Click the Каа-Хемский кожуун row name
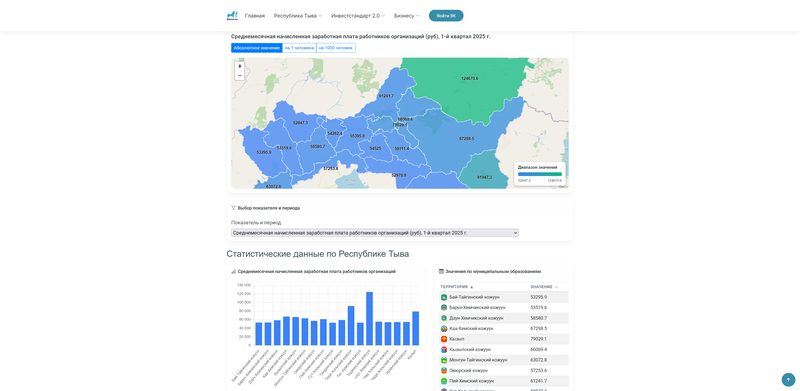Image resolution: width=800 pixels, height=391 pixels. [x=471, y=329]
